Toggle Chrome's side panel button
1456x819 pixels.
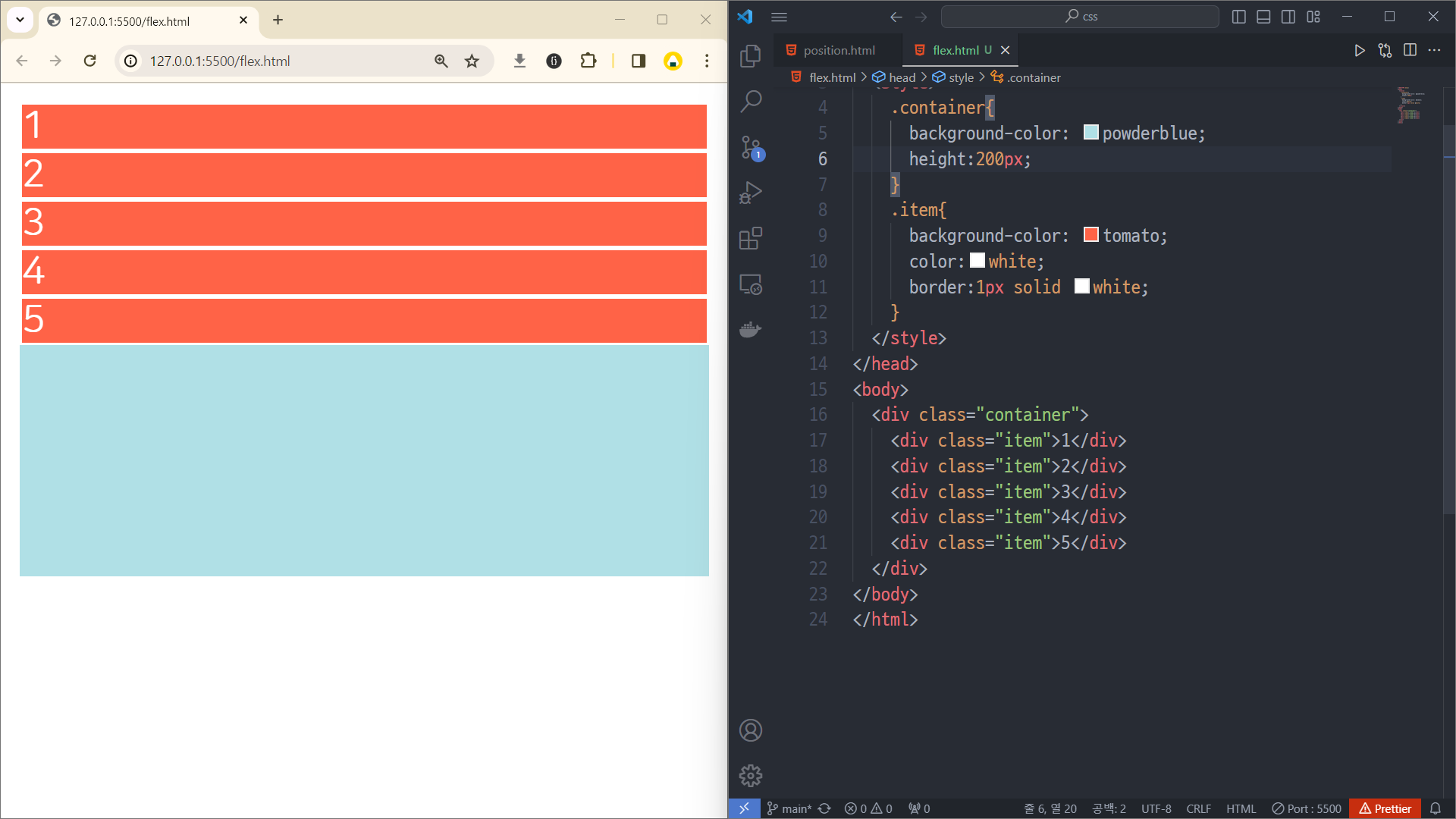coord(638,61)
